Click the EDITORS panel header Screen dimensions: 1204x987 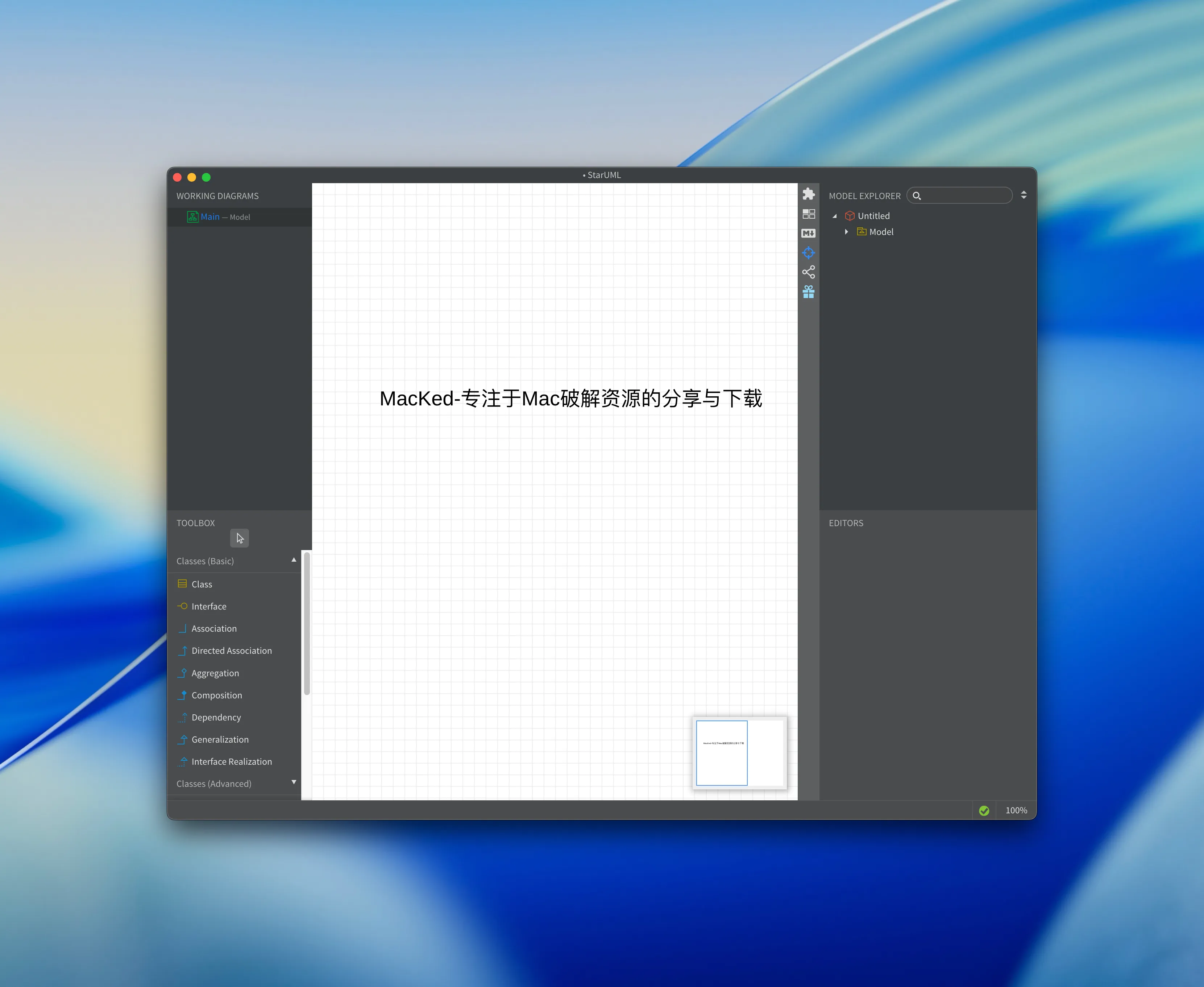(846, 523)
